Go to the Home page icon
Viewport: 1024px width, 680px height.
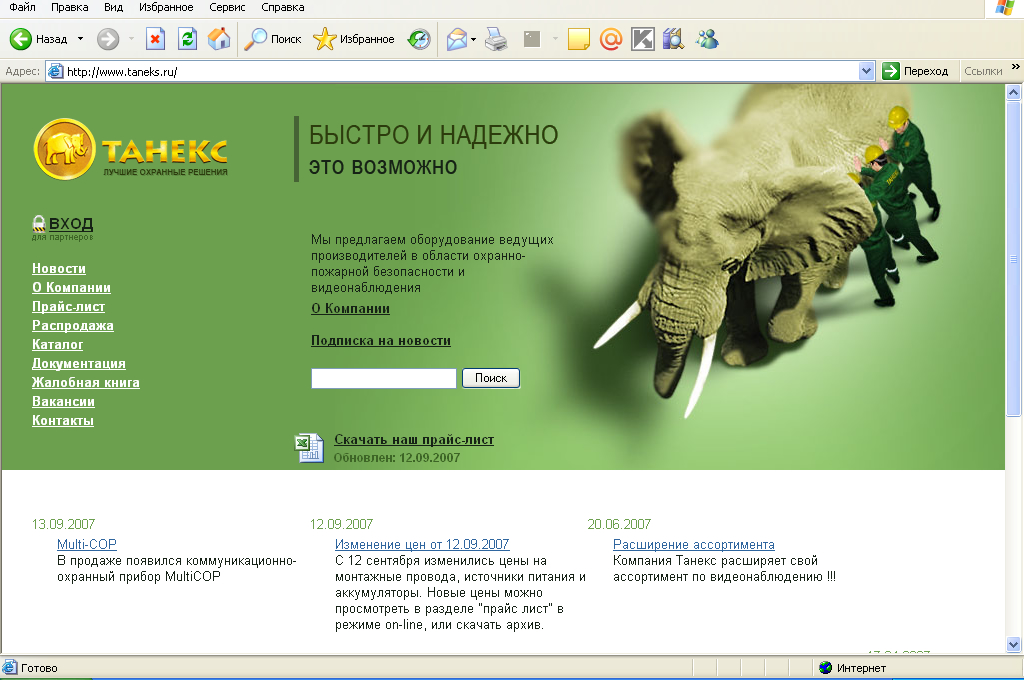coord(219,39)
